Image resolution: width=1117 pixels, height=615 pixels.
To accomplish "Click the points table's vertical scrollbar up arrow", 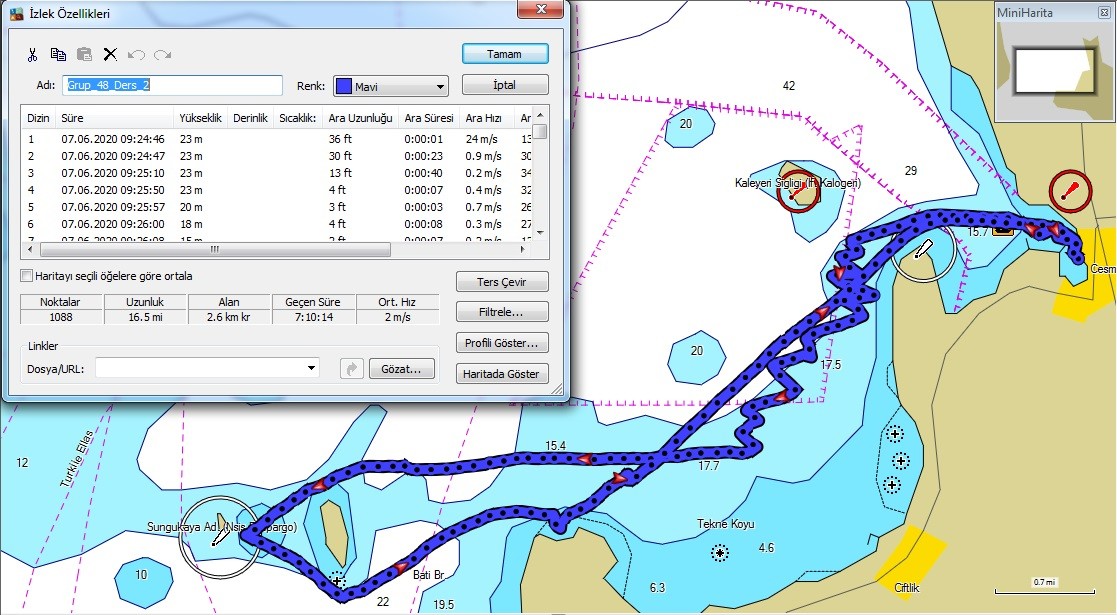I will (541, 115).
